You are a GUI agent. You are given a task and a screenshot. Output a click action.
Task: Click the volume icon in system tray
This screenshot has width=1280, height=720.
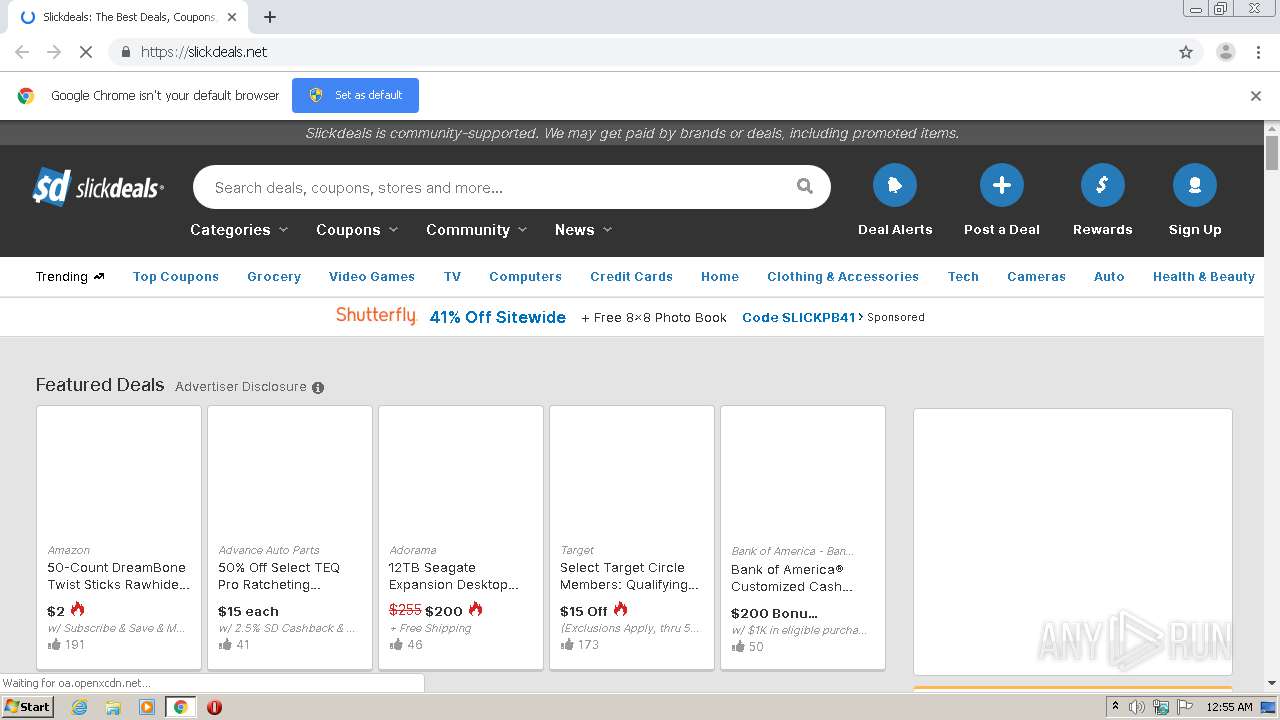click(1137, 707)
